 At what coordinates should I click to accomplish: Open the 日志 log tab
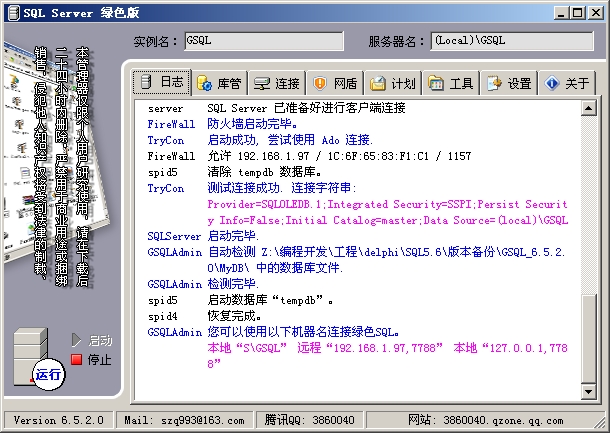pos(161,82)
